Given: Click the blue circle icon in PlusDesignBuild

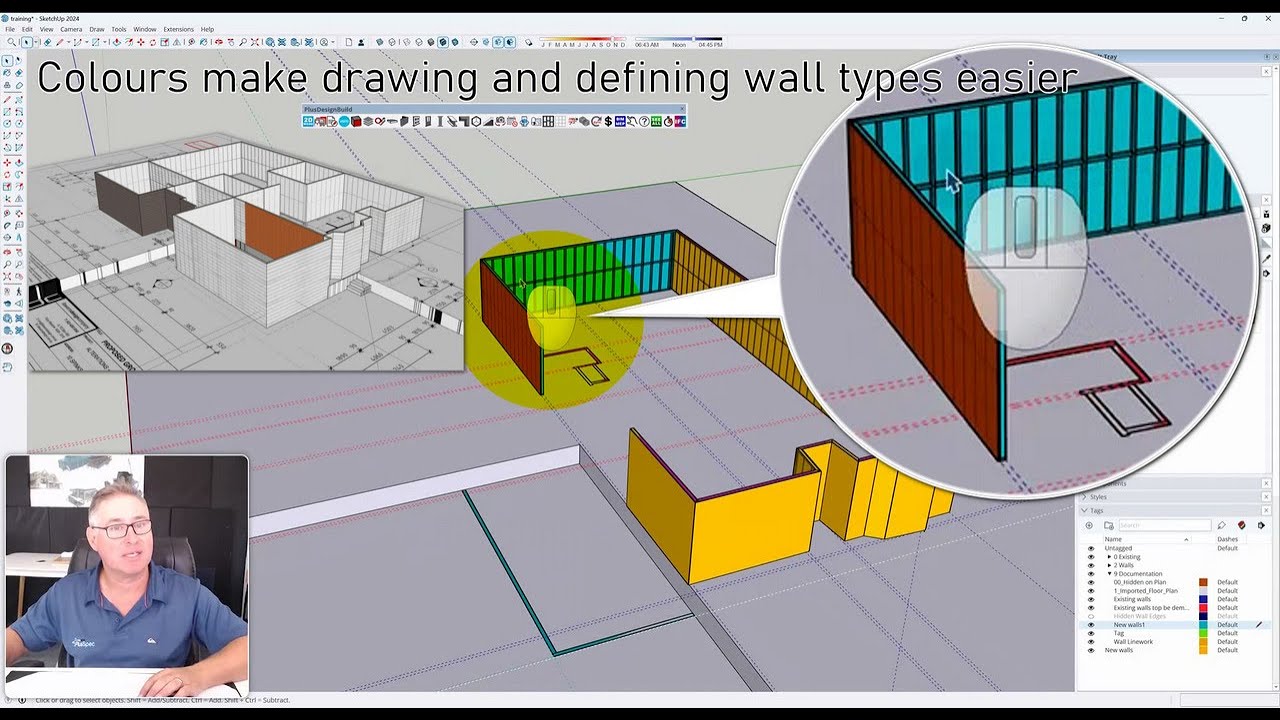Looking at the screenshot, I should click(344, 121).
